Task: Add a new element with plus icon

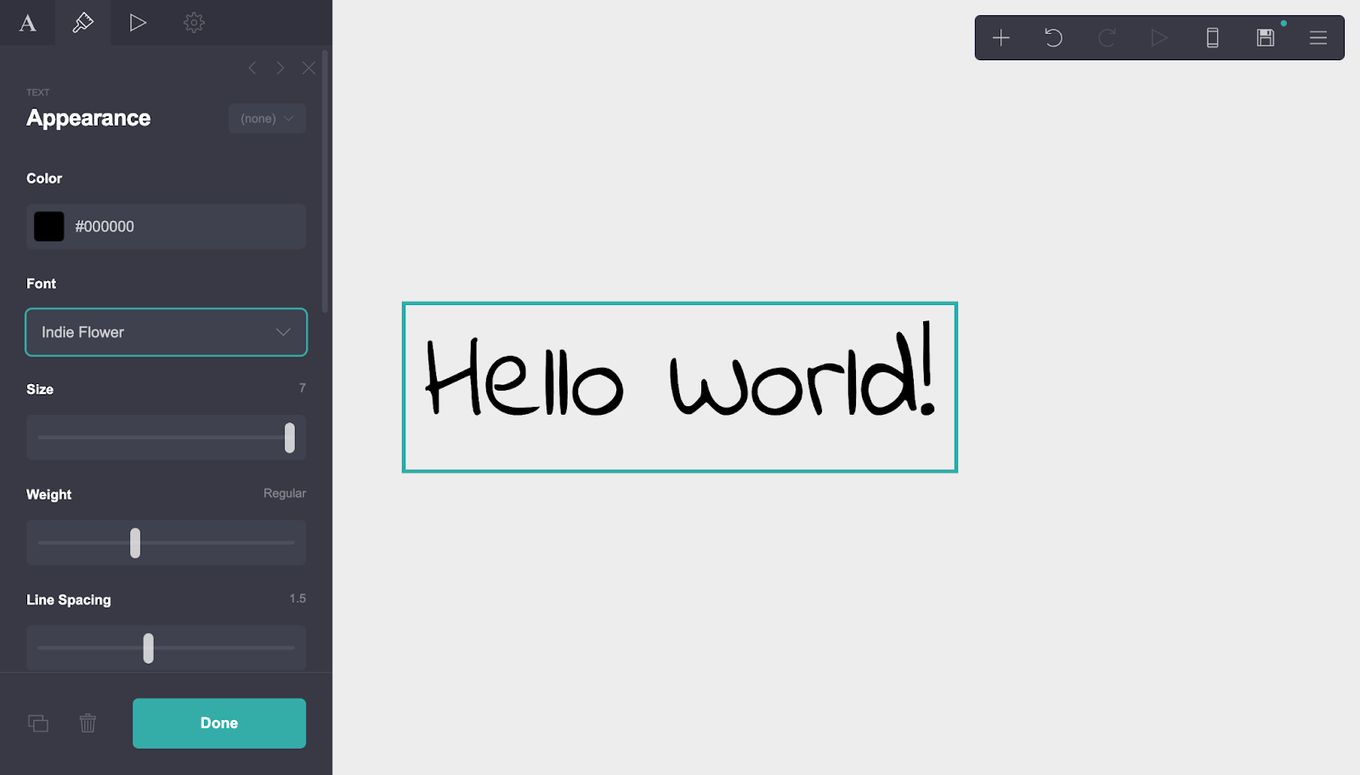Action: click(1001, 38)
